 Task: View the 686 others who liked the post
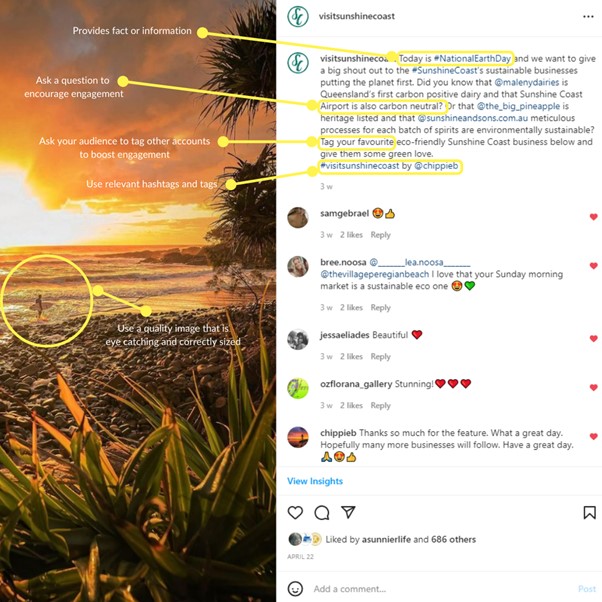[x=453, y=539]
